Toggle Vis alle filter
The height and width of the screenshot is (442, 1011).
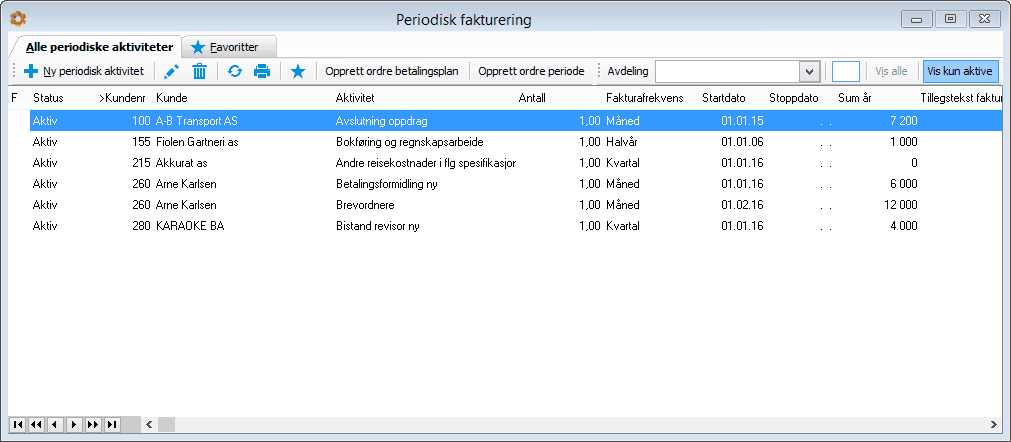click(x=891, y=72)
